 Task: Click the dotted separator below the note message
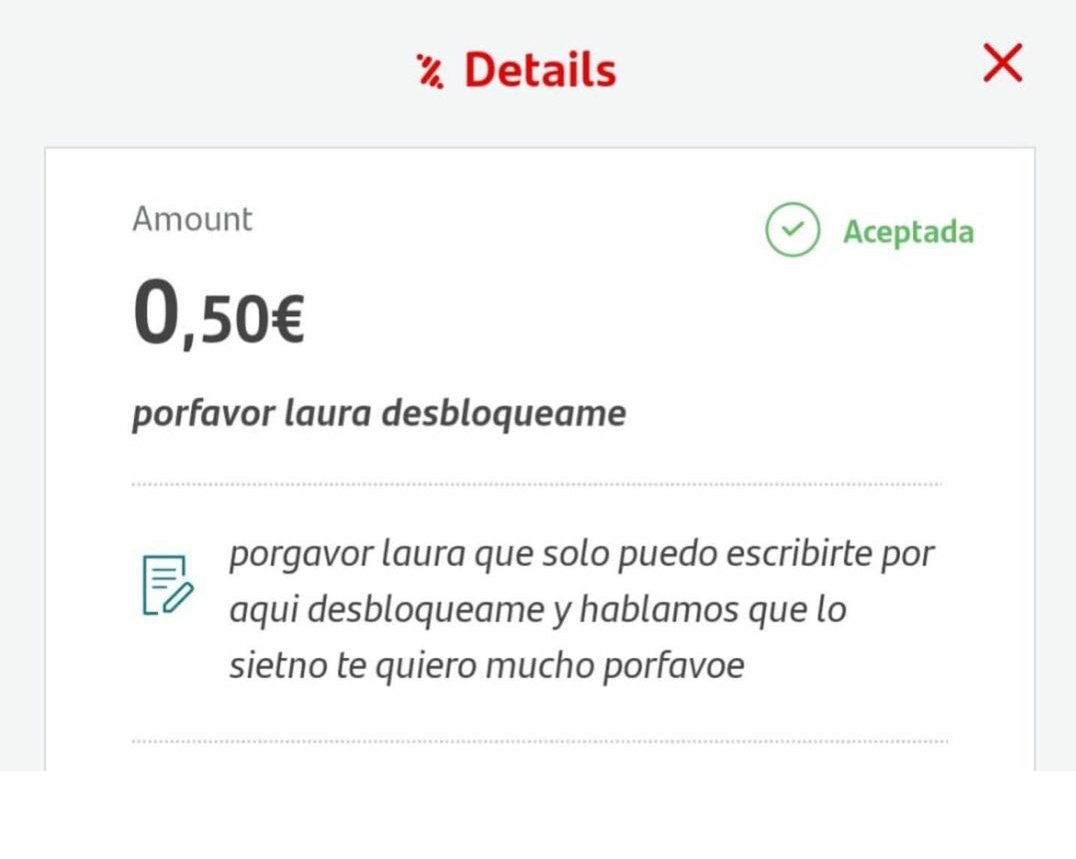pyautogui.click(x=539, y=742)
